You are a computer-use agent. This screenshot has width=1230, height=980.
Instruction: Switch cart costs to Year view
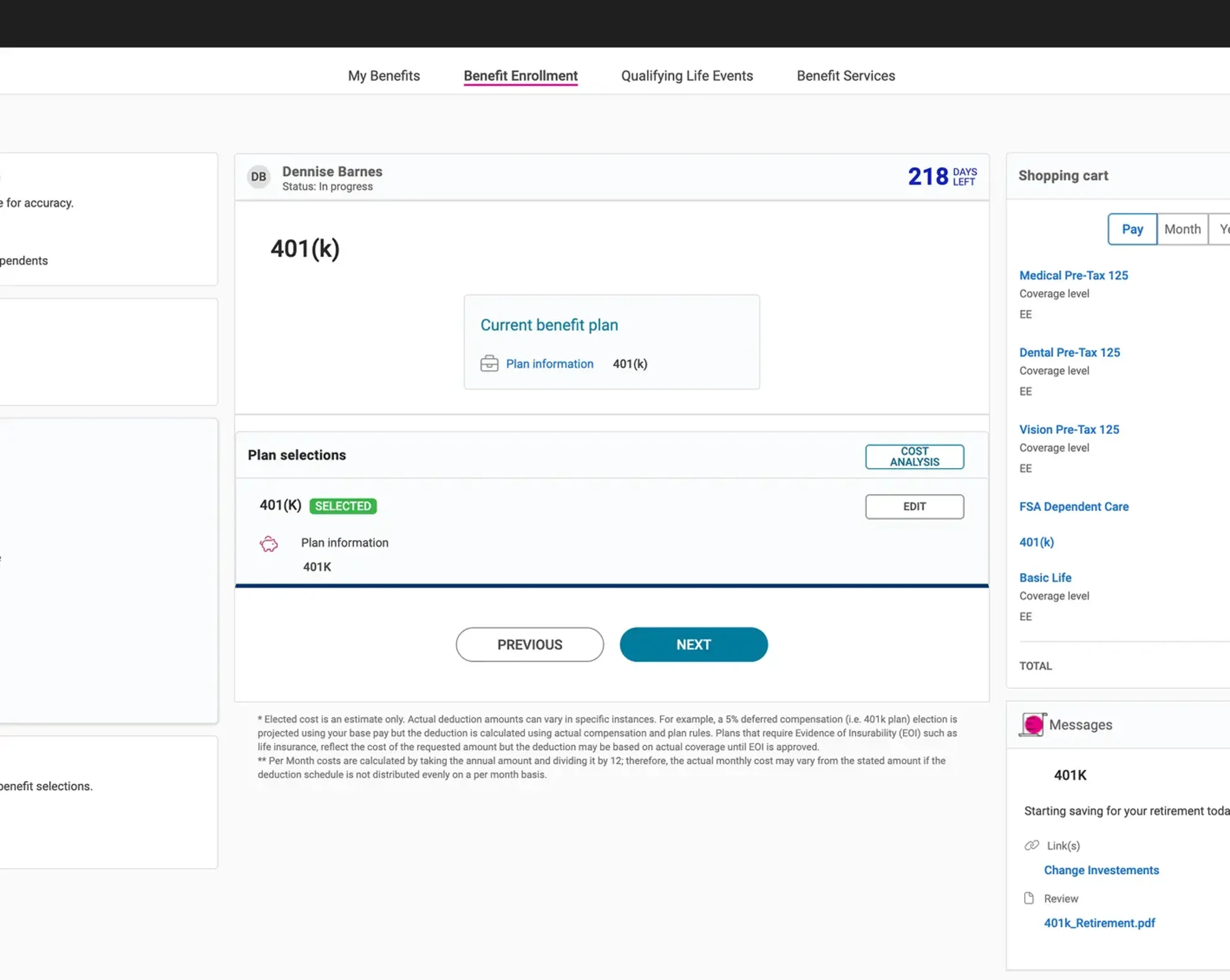[x=1223, y=229]
